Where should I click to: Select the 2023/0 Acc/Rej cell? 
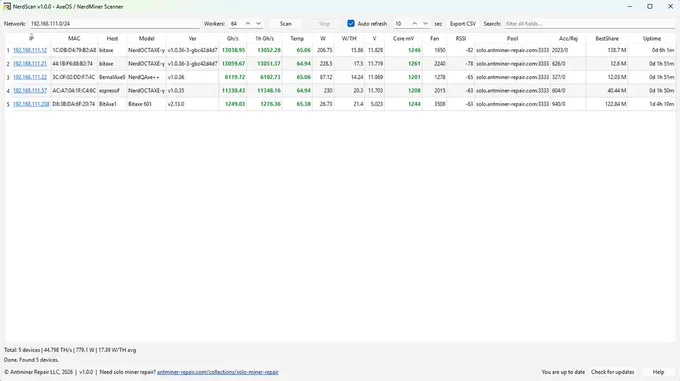tap(568, 50)
